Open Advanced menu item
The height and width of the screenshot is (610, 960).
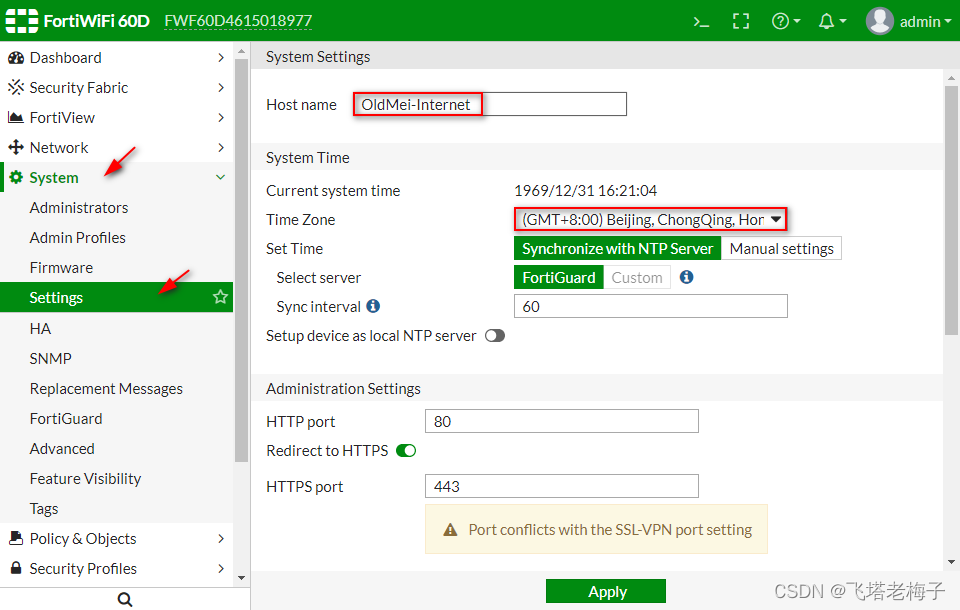click(62, 448)
